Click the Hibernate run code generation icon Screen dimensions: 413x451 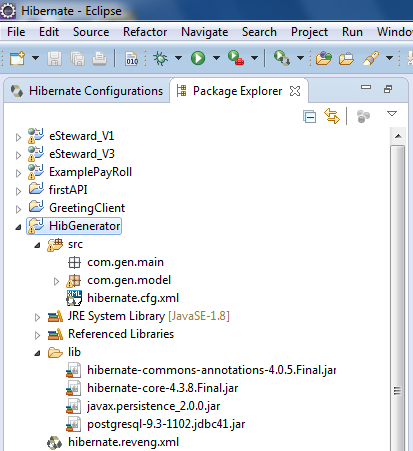pos(282,58)
